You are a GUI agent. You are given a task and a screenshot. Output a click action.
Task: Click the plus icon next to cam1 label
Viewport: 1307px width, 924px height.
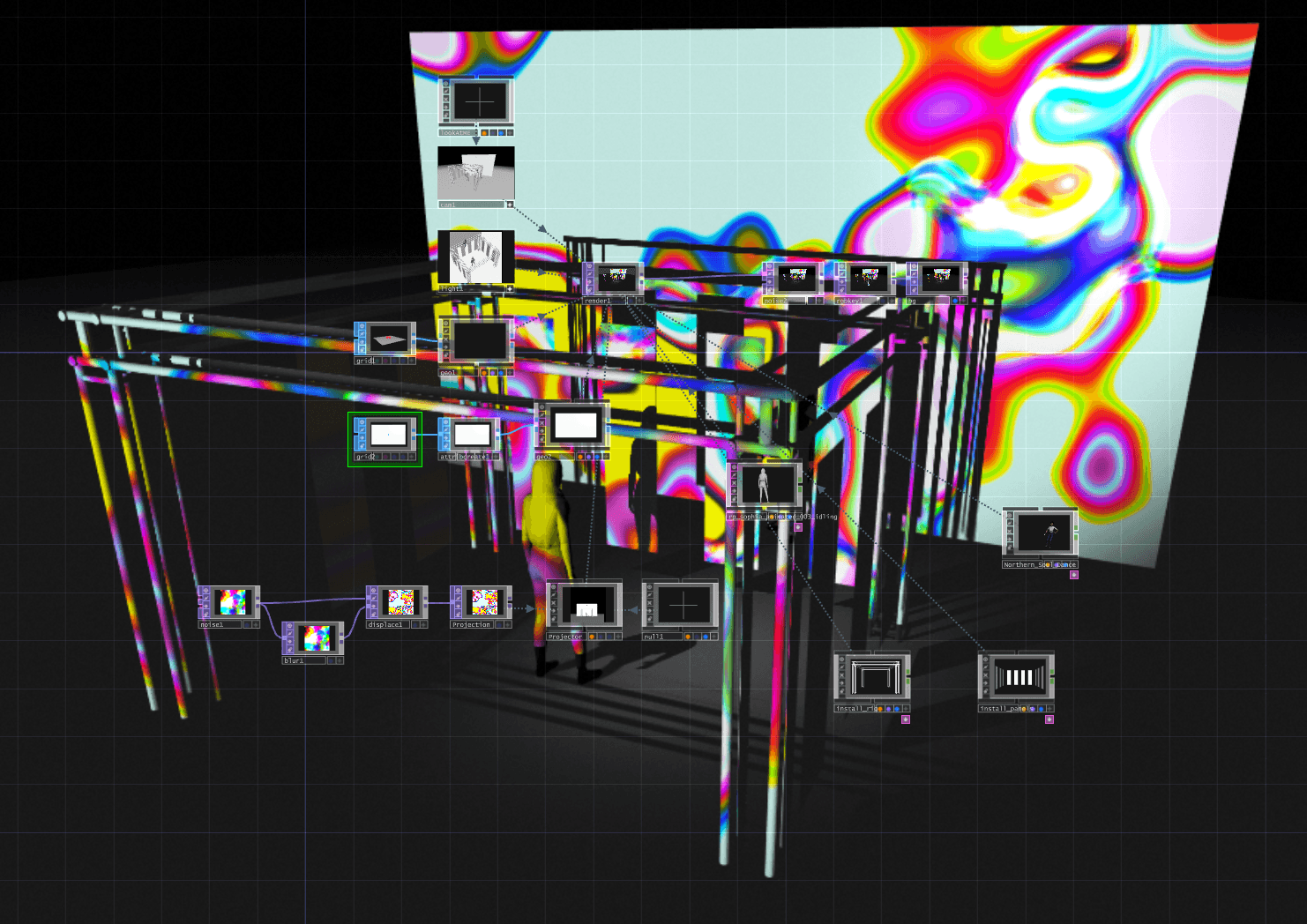pos(510,205)
